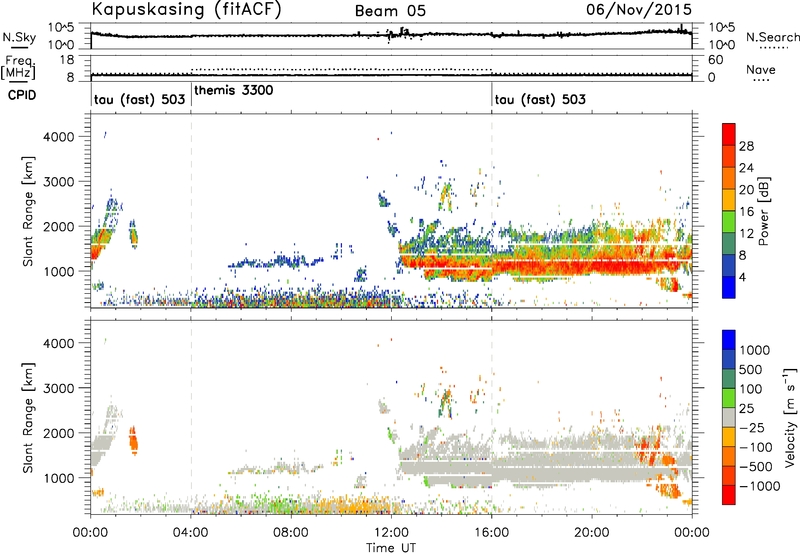The height and width of the screenshot is (554, 800).
Task: Click the blue top of the velocity colorbar
Action: [729, 340]
